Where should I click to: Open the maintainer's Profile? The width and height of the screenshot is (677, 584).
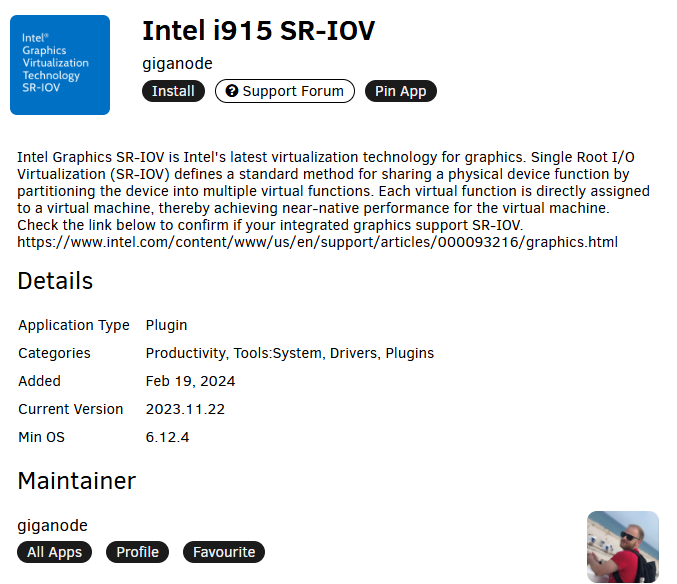(x=137, y=552)
